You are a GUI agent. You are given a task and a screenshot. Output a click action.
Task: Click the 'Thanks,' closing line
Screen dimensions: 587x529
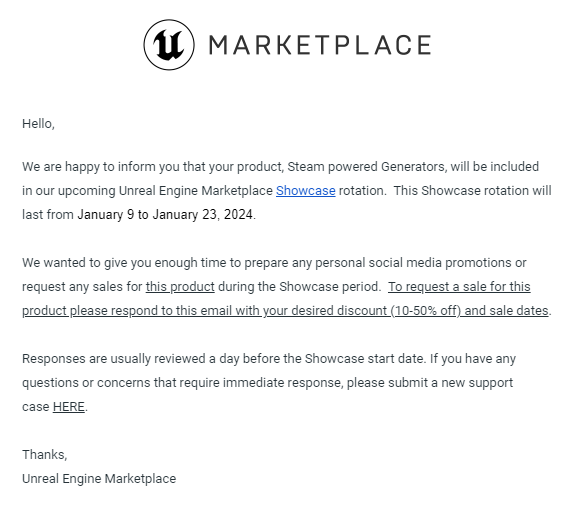pyautogui.click(x=45, y=454)
